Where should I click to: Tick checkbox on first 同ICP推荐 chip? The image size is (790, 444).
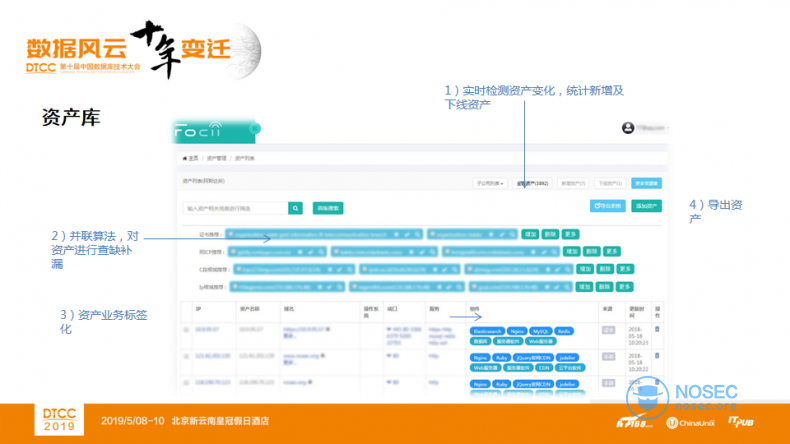point(234,251)
